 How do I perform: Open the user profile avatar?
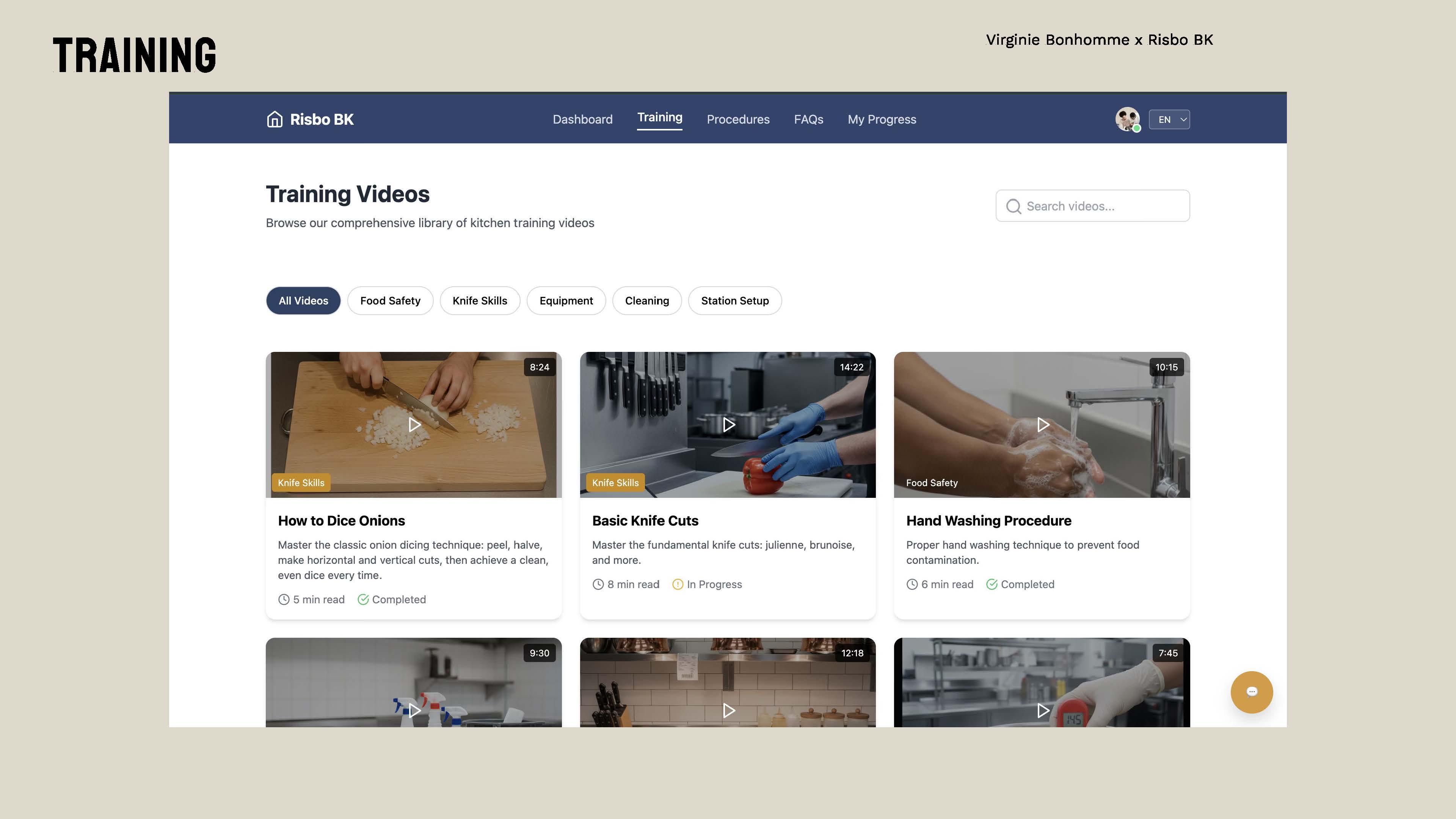click(1127, 119)
